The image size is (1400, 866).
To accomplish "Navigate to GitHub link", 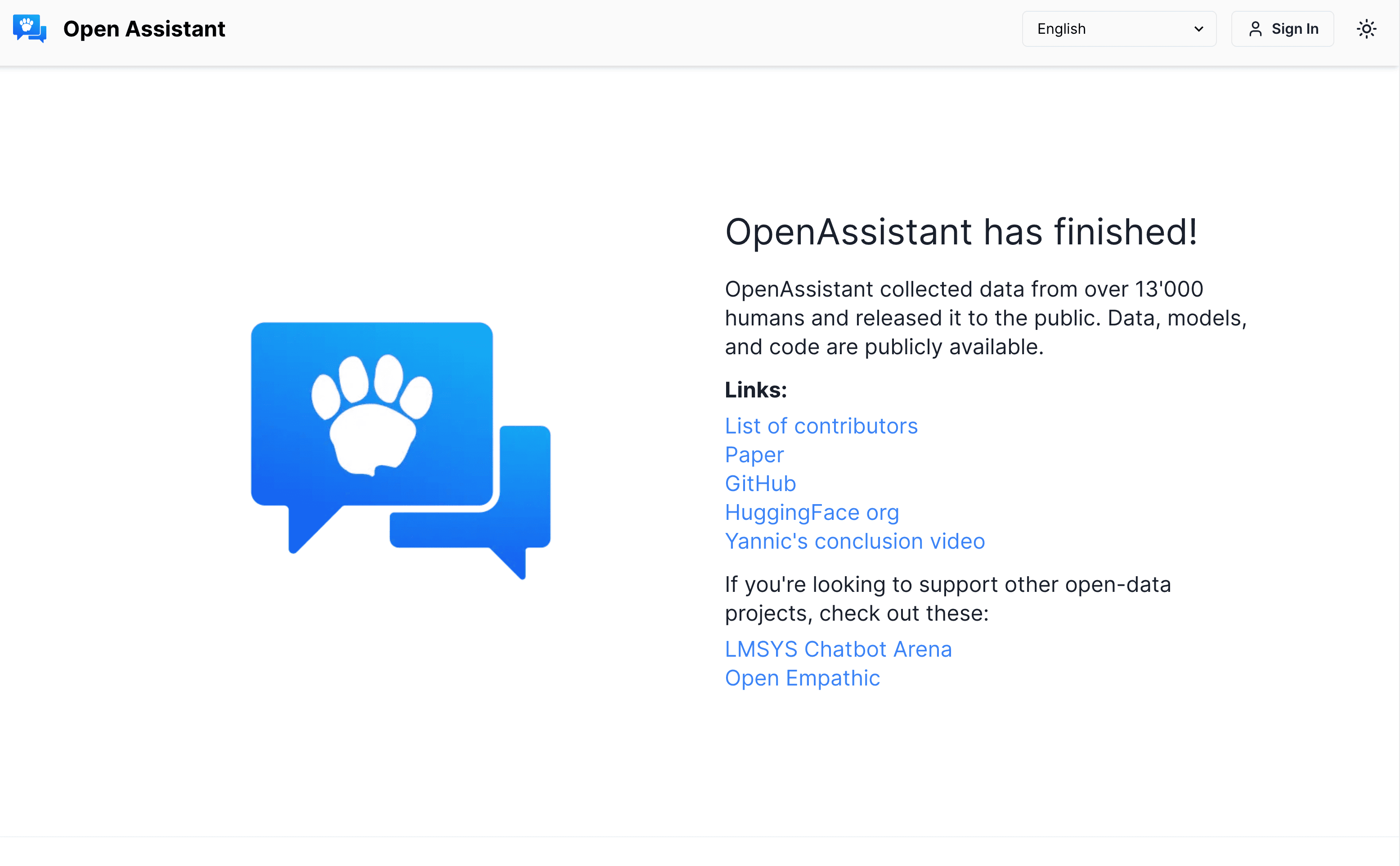I will pyautogui.click(x=760, y=483).
